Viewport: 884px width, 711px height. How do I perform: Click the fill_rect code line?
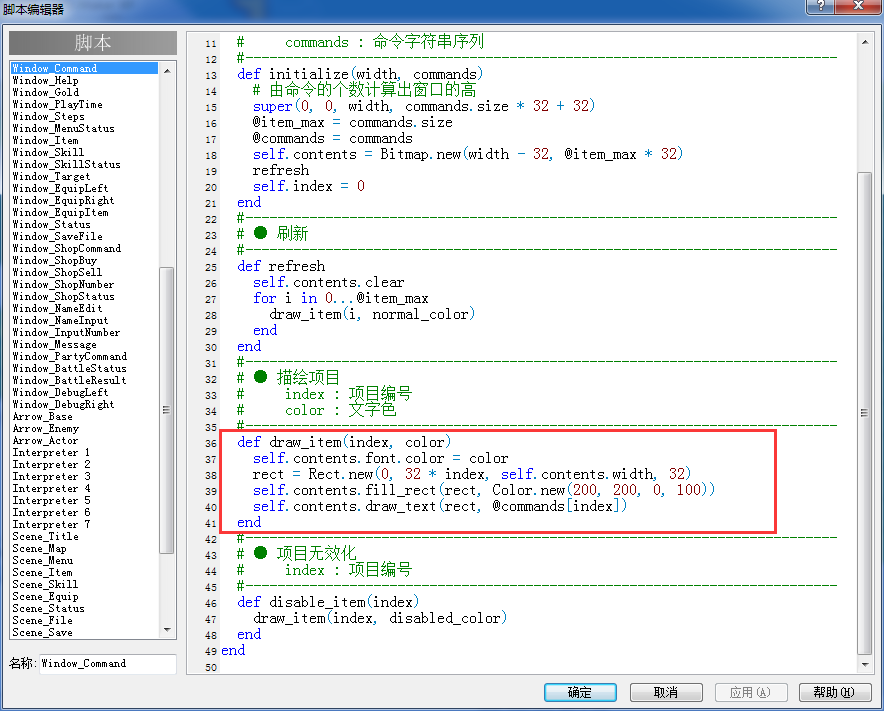(484, 490)
